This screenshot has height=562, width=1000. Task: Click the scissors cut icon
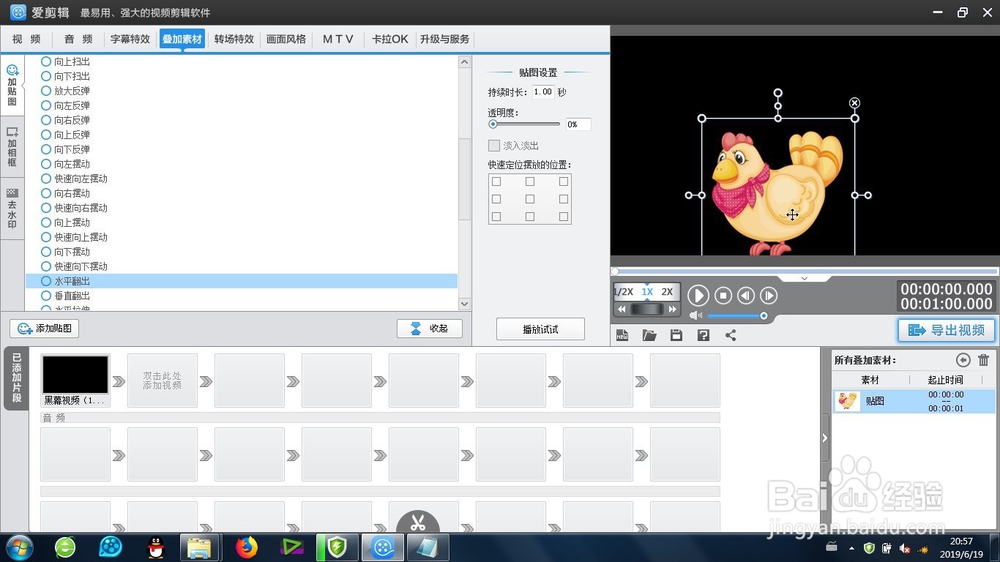click(x=418, y=522)
